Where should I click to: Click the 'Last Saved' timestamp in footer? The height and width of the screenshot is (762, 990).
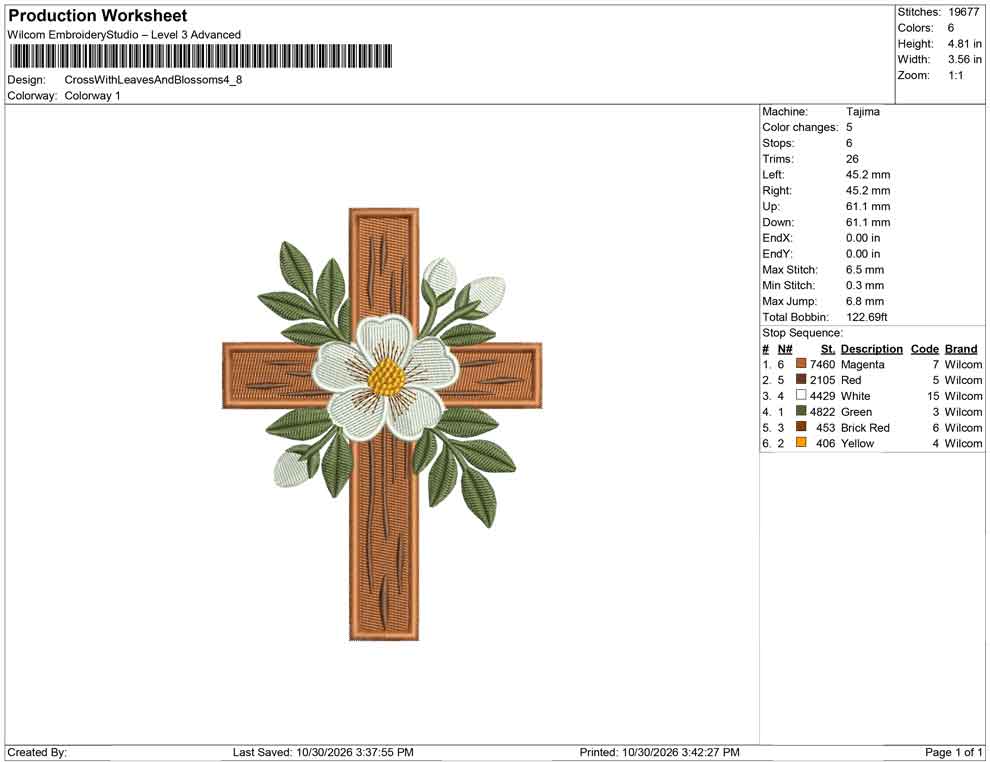[x=323, y=752]
